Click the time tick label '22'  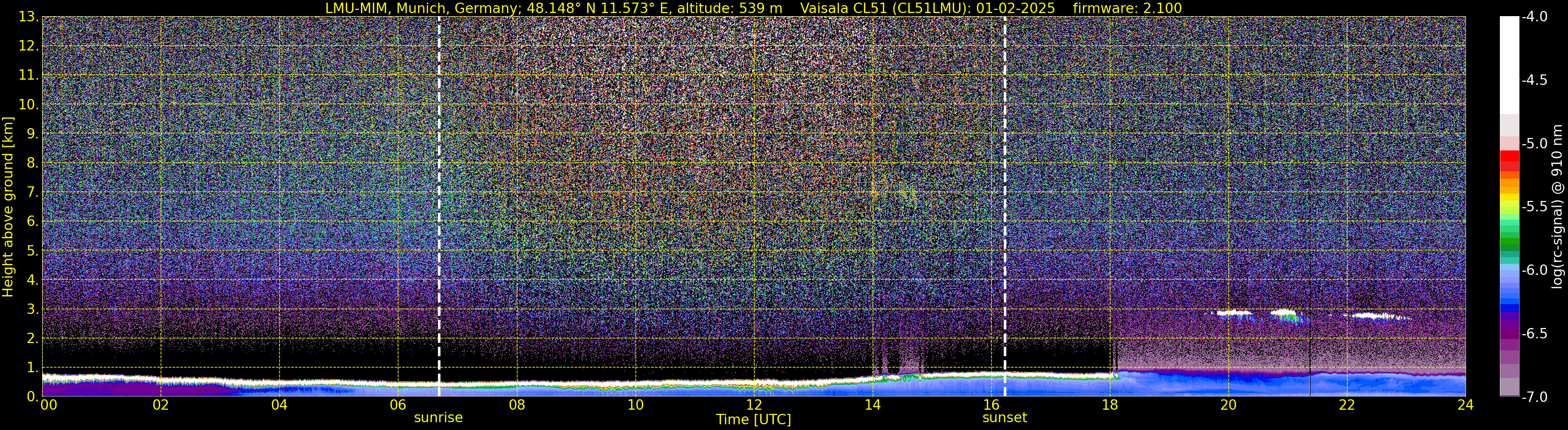(x=1347, y=405)
